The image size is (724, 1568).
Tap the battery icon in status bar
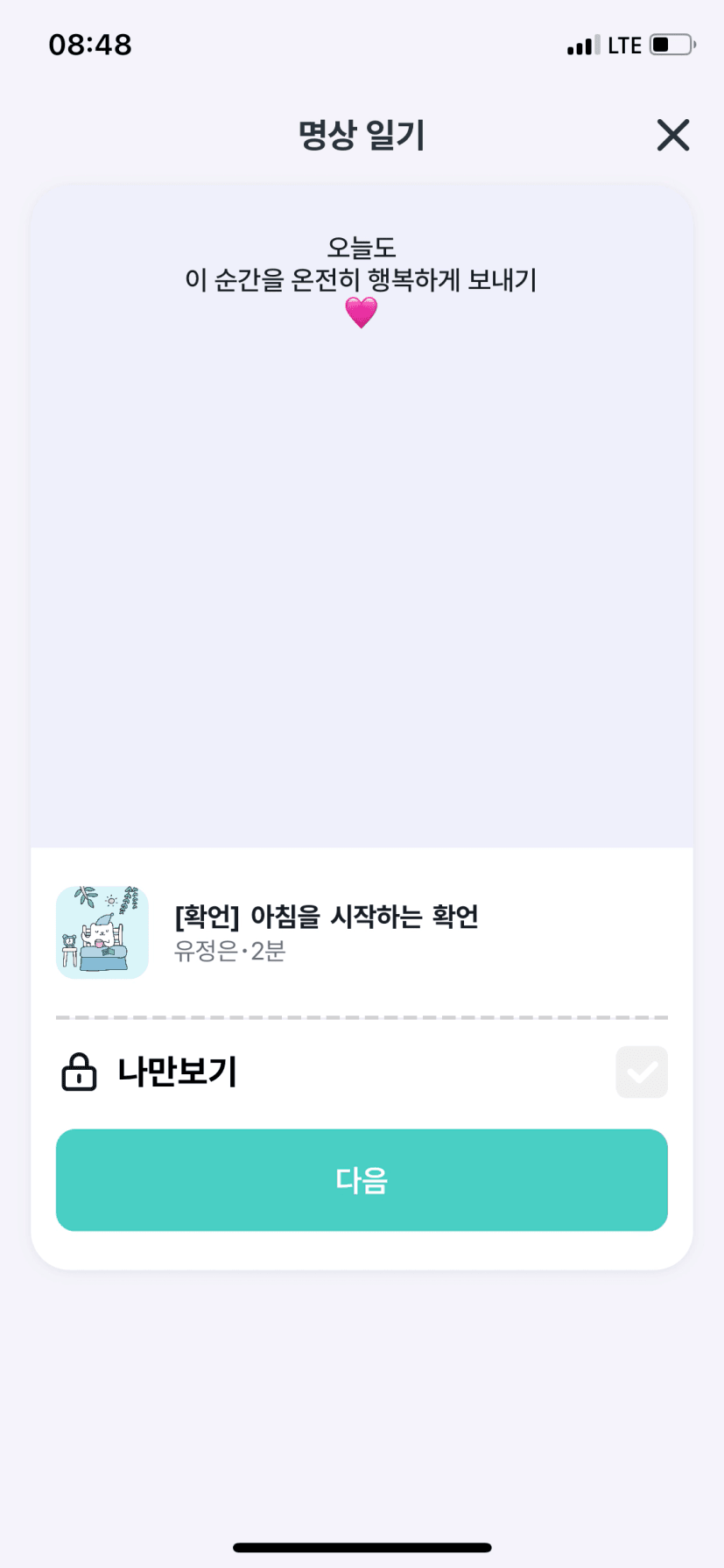(671, 45)
